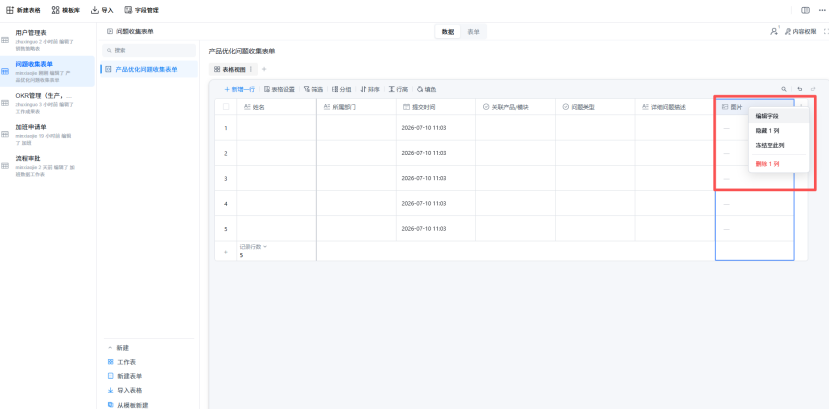The width and height of the screenshot is (830, 409).
Task: Click the 问题类型 column header
Action: coord(595,107)
